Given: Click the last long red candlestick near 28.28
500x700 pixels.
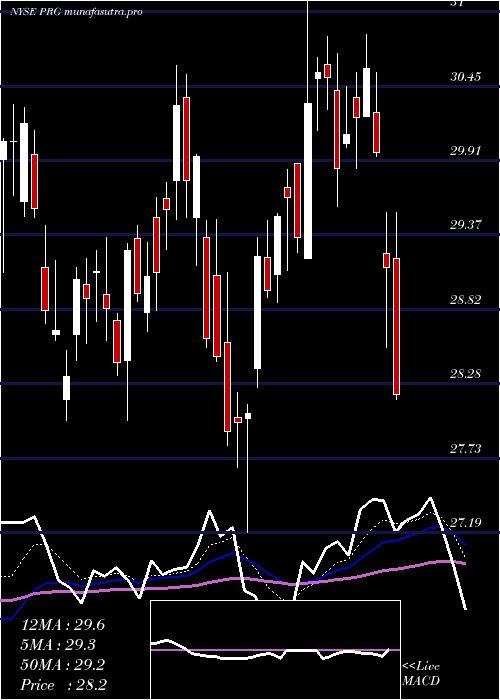Looking at the screenshot, I should [396, 326].
